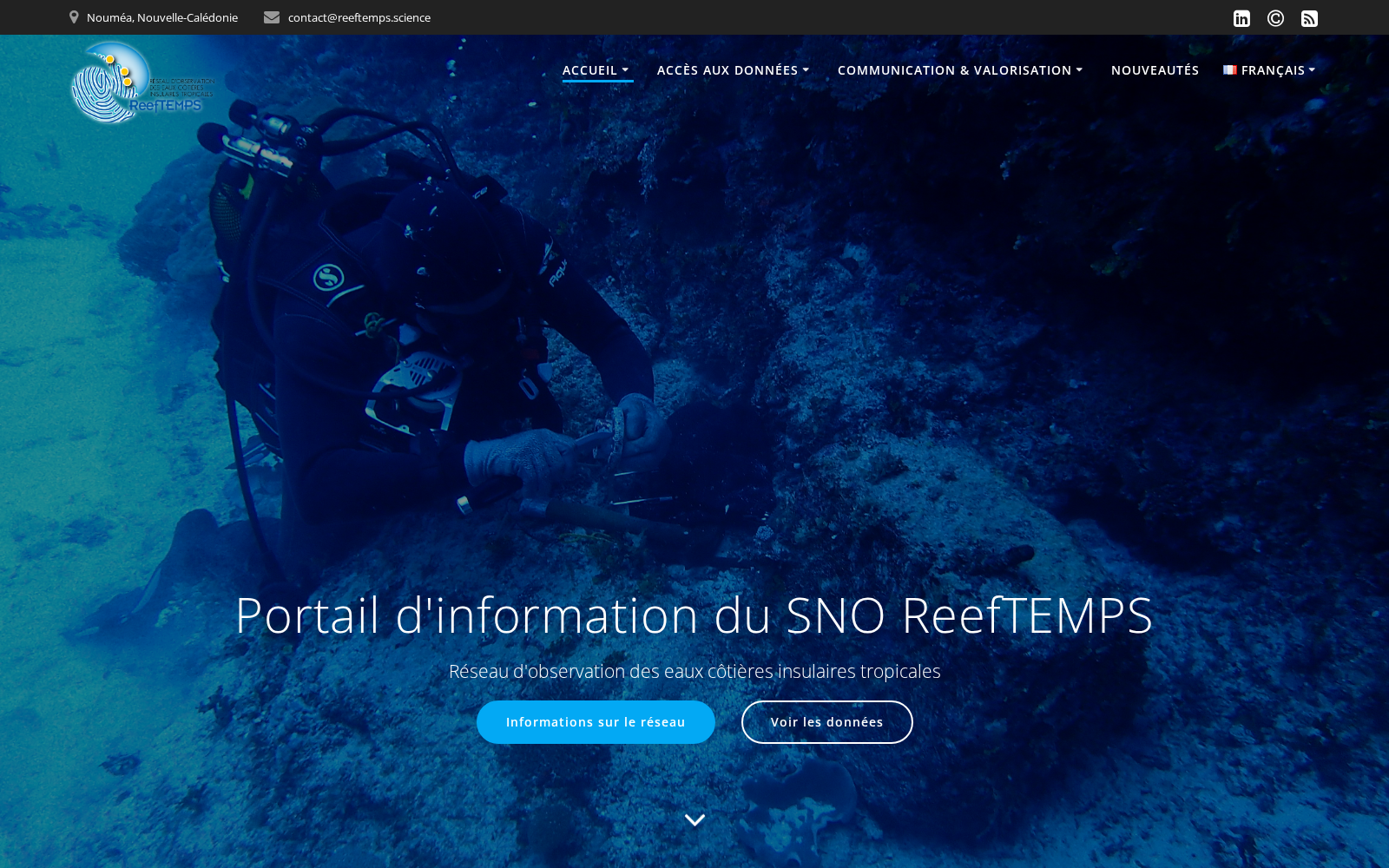Open the LinkedIn social icon
Viewport: 1389px width, 868px height.
pos(1241,18)
